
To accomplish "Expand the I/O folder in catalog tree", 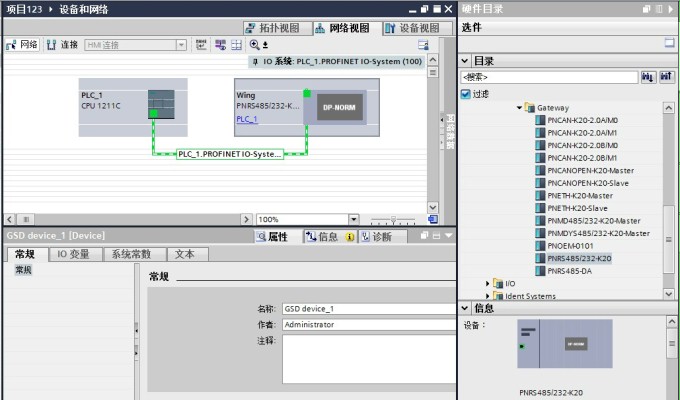I will point(489,283).
